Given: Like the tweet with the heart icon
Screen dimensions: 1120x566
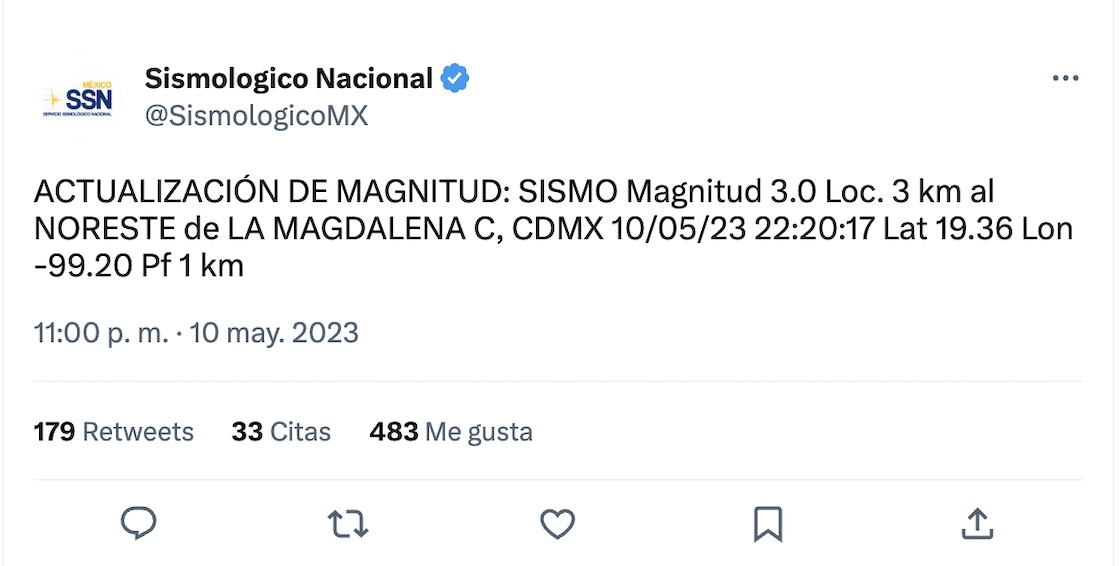Looking at the screenshot, I should click(x=557, y=523).
